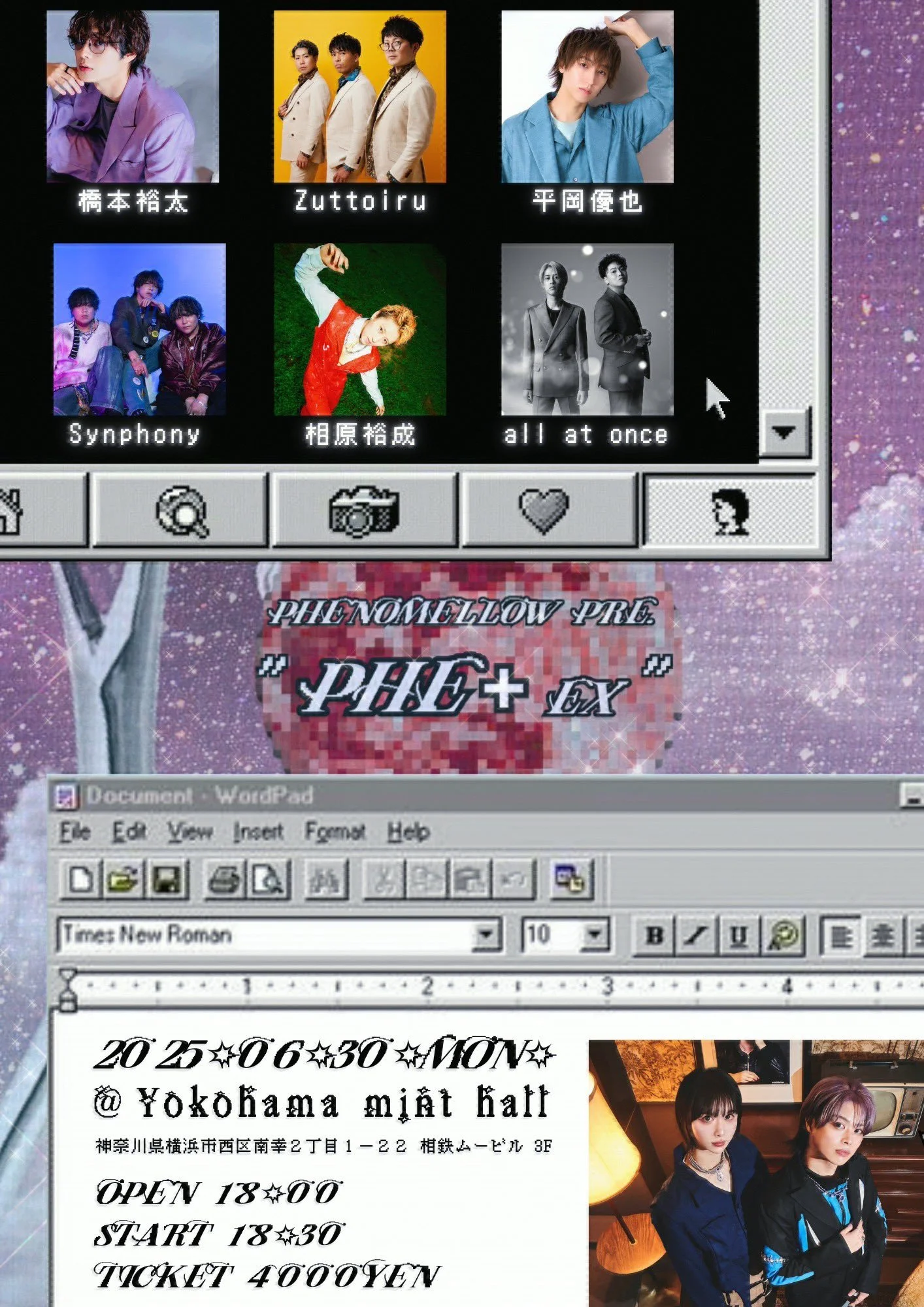
Task: Open the Insert menu
Action: tap(259, 832)
